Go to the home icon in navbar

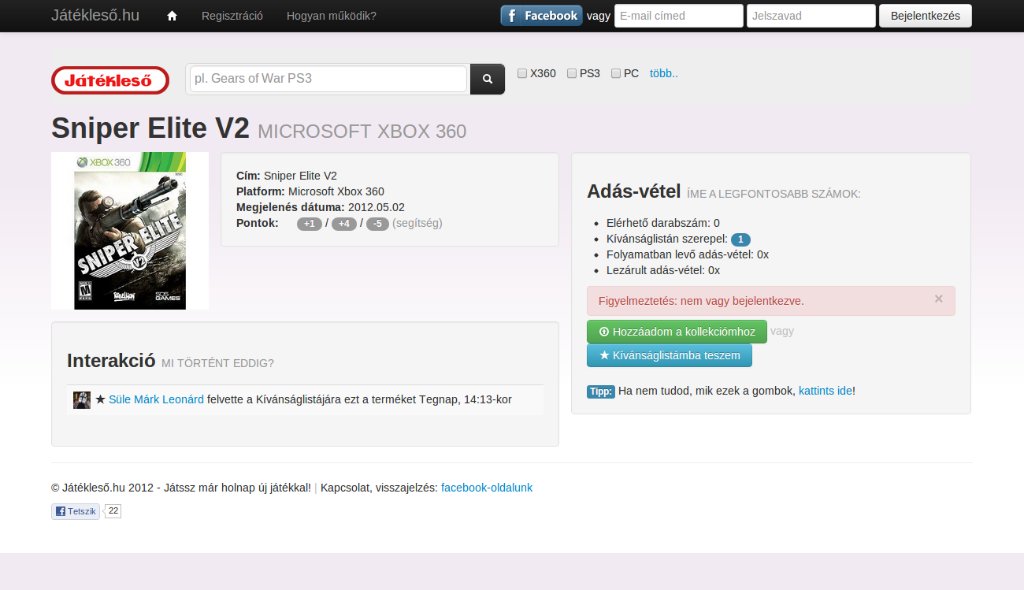pos(172,16)
